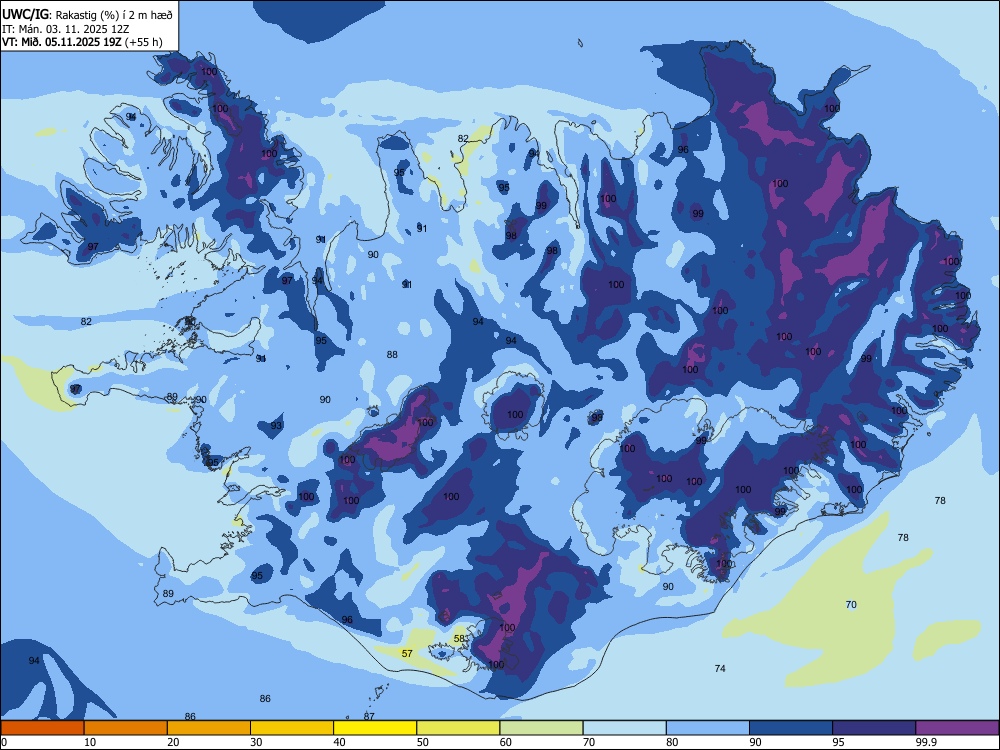Click the '30' legend scale label

256,742
